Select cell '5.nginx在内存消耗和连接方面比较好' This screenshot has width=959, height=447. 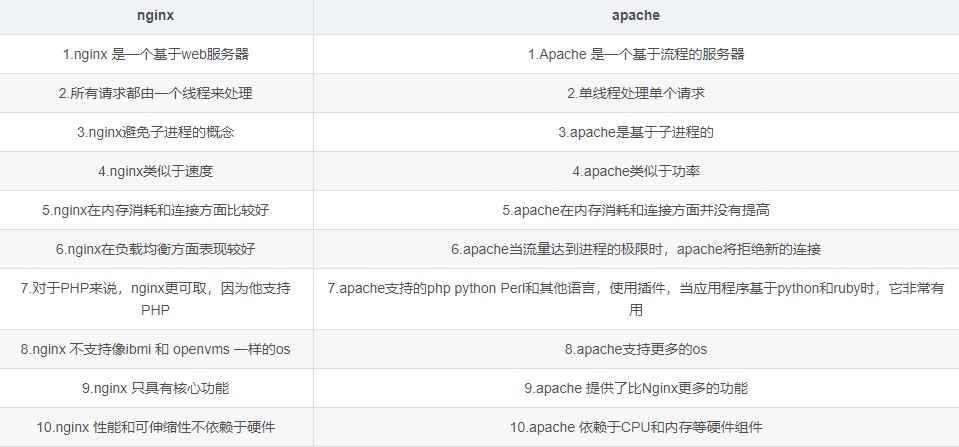tap(156, 210)
